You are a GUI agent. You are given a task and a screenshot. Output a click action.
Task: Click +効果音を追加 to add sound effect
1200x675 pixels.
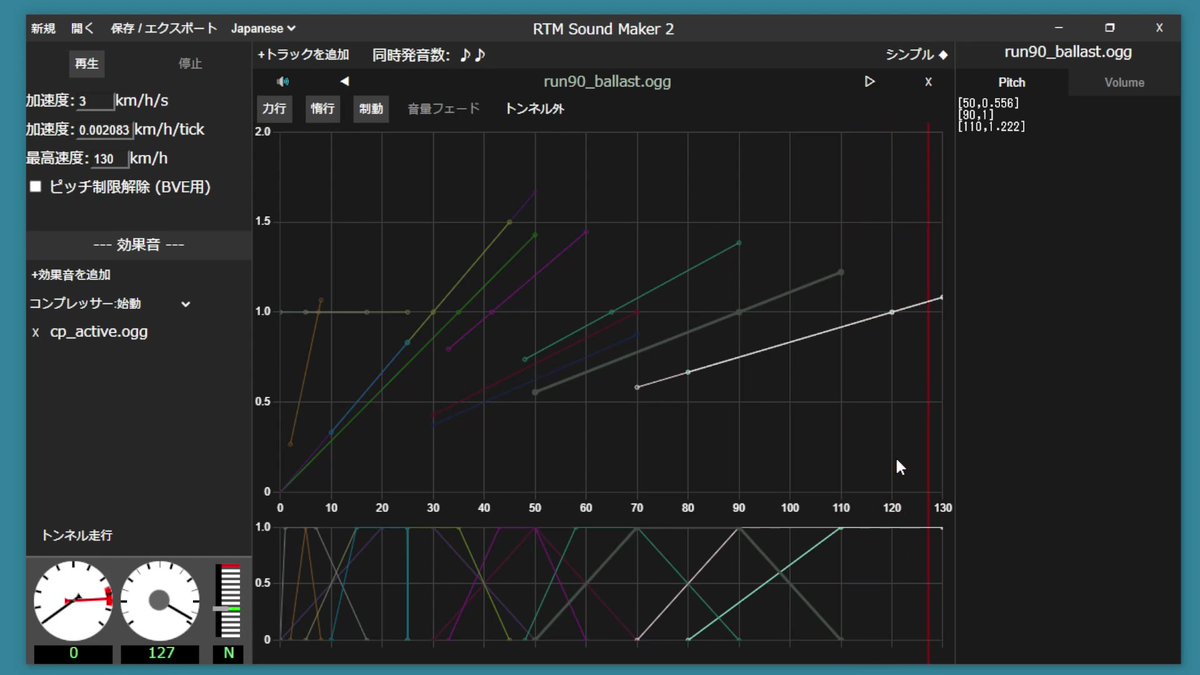pos(70,274)
